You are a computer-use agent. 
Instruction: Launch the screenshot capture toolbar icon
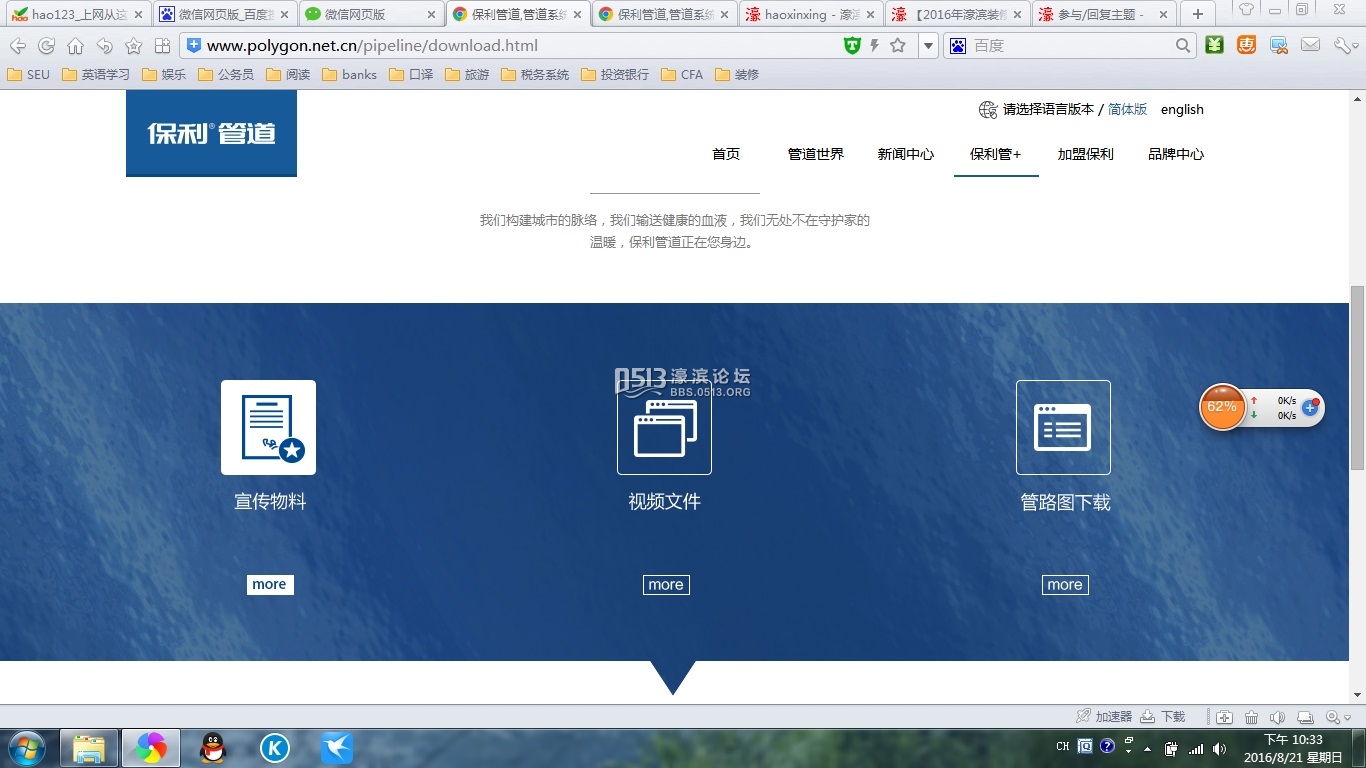1277,45
